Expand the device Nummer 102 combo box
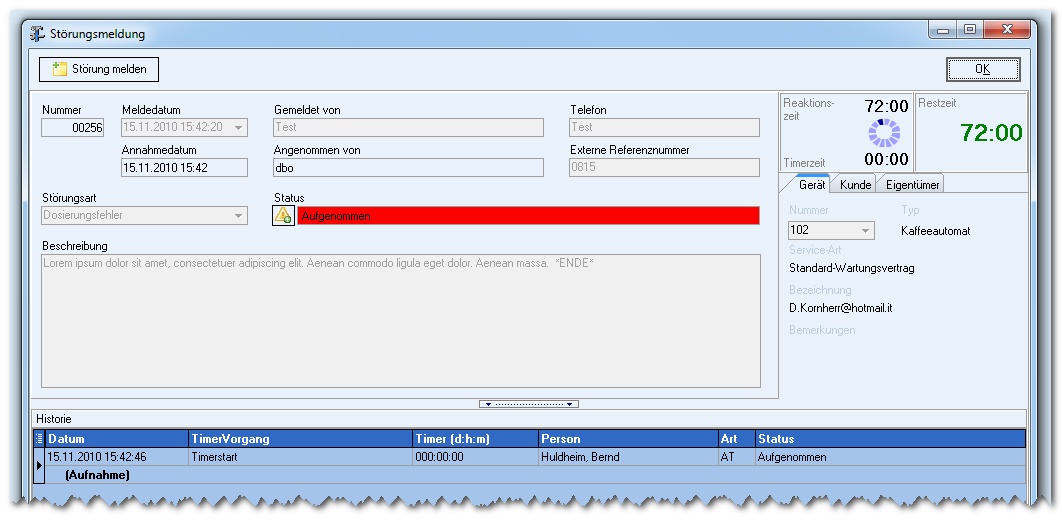The width and height of the screenshot is (1062, 523). click(x=865, y=230)
